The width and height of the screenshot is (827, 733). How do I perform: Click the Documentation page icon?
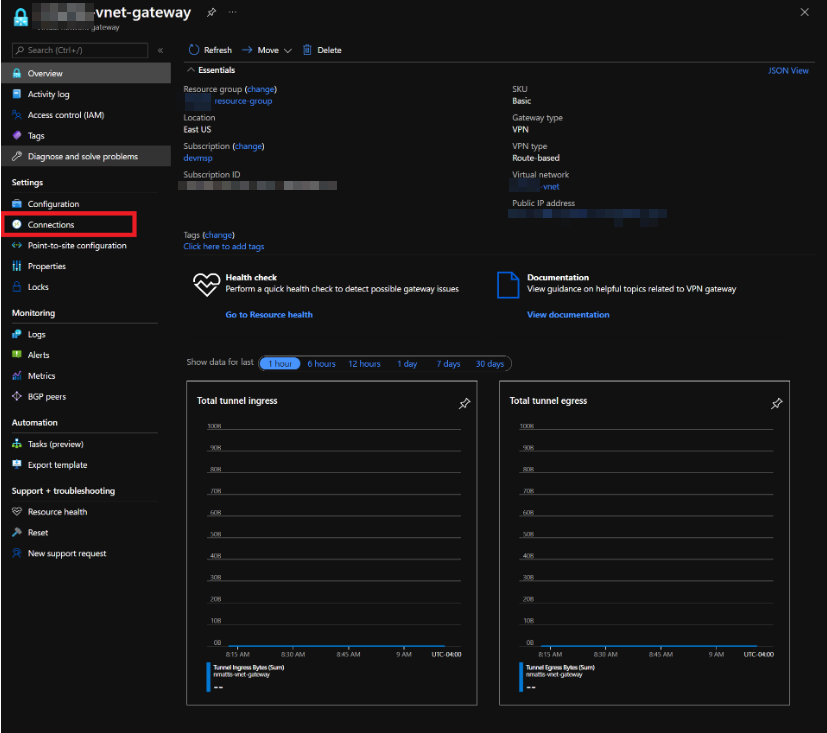pyautogui.click(x=508, y=285)
